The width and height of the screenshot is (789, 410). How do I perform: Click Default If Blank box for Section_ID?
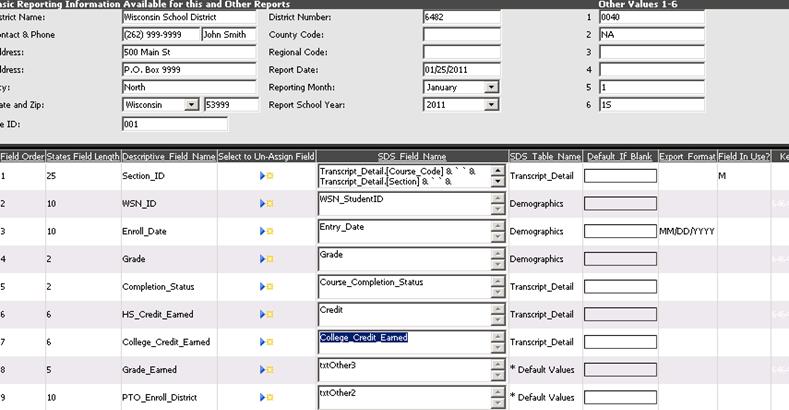[620, 176]
